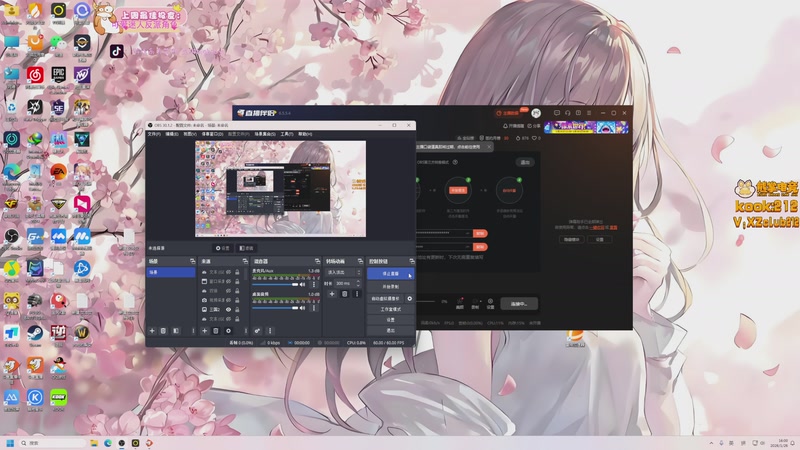The height and width of the screenshot is (450, 800).
Task: Add a scene with the Scenes plus icon
Action: coord(152,331)
